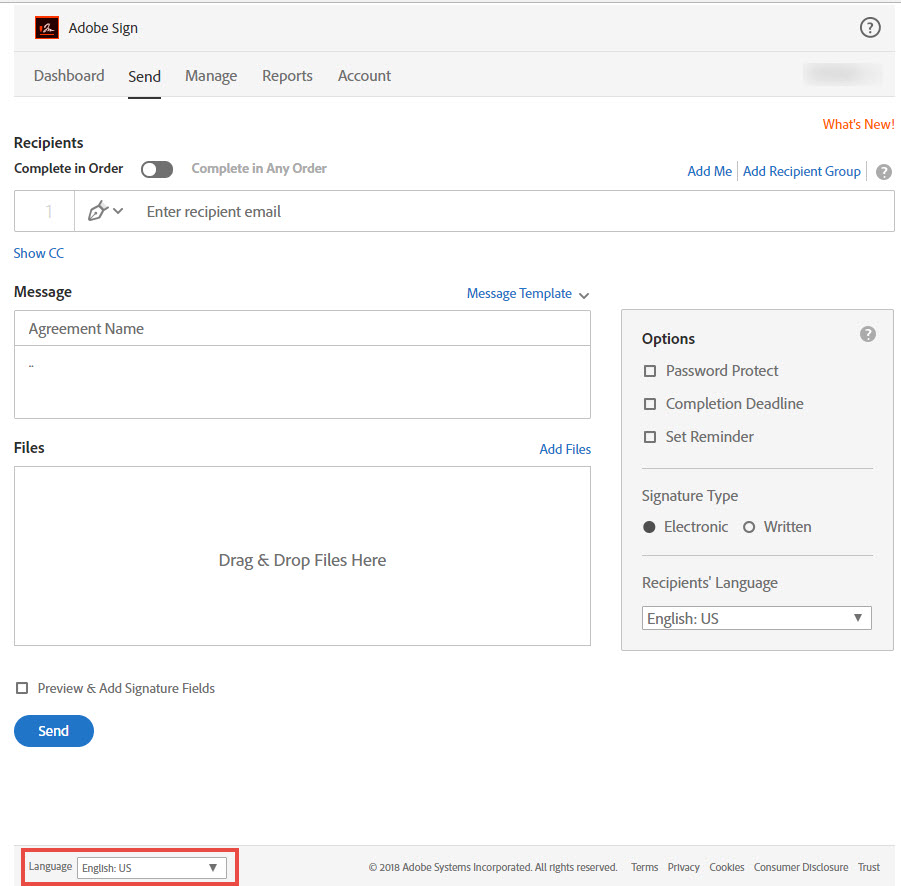Click the What's New! link
This screenshot has height=886, width=901.
[x=858, y=124]
